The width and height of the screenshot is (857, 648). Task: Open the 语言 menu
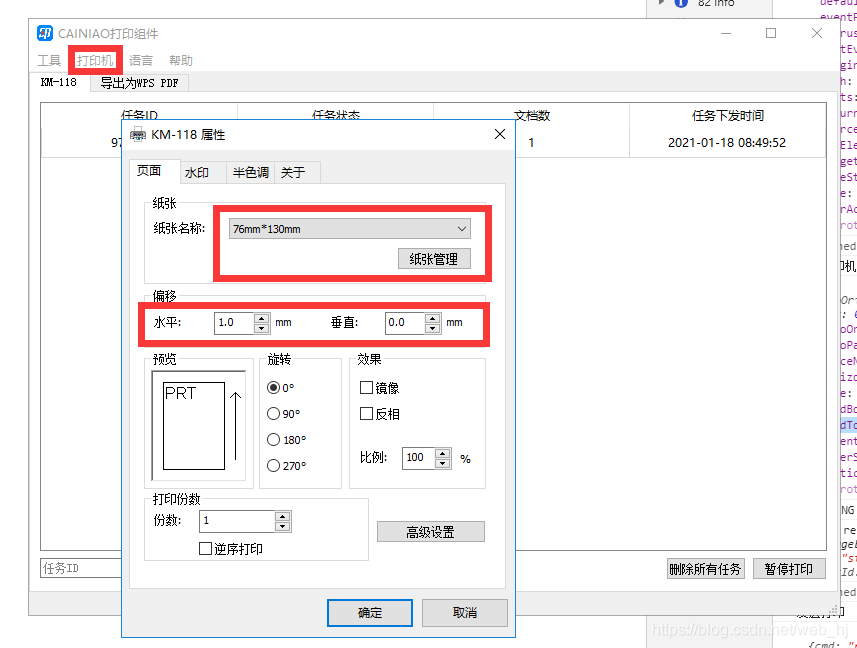click(140, 61)
